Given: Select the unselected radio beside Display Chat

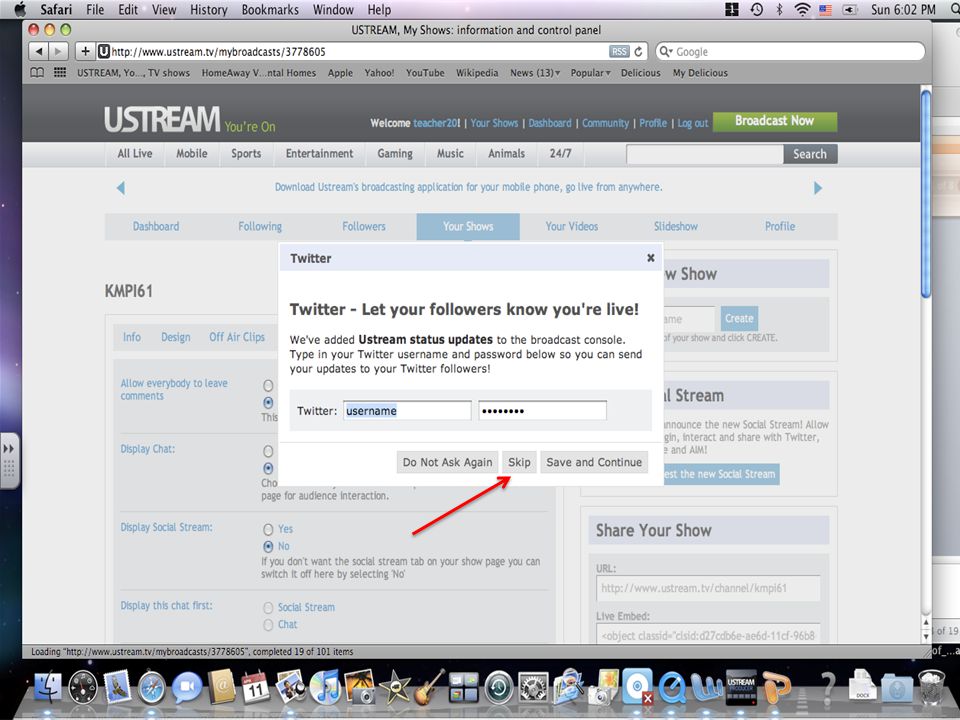Looking at the screenshot, I should [x=268, y=451].
